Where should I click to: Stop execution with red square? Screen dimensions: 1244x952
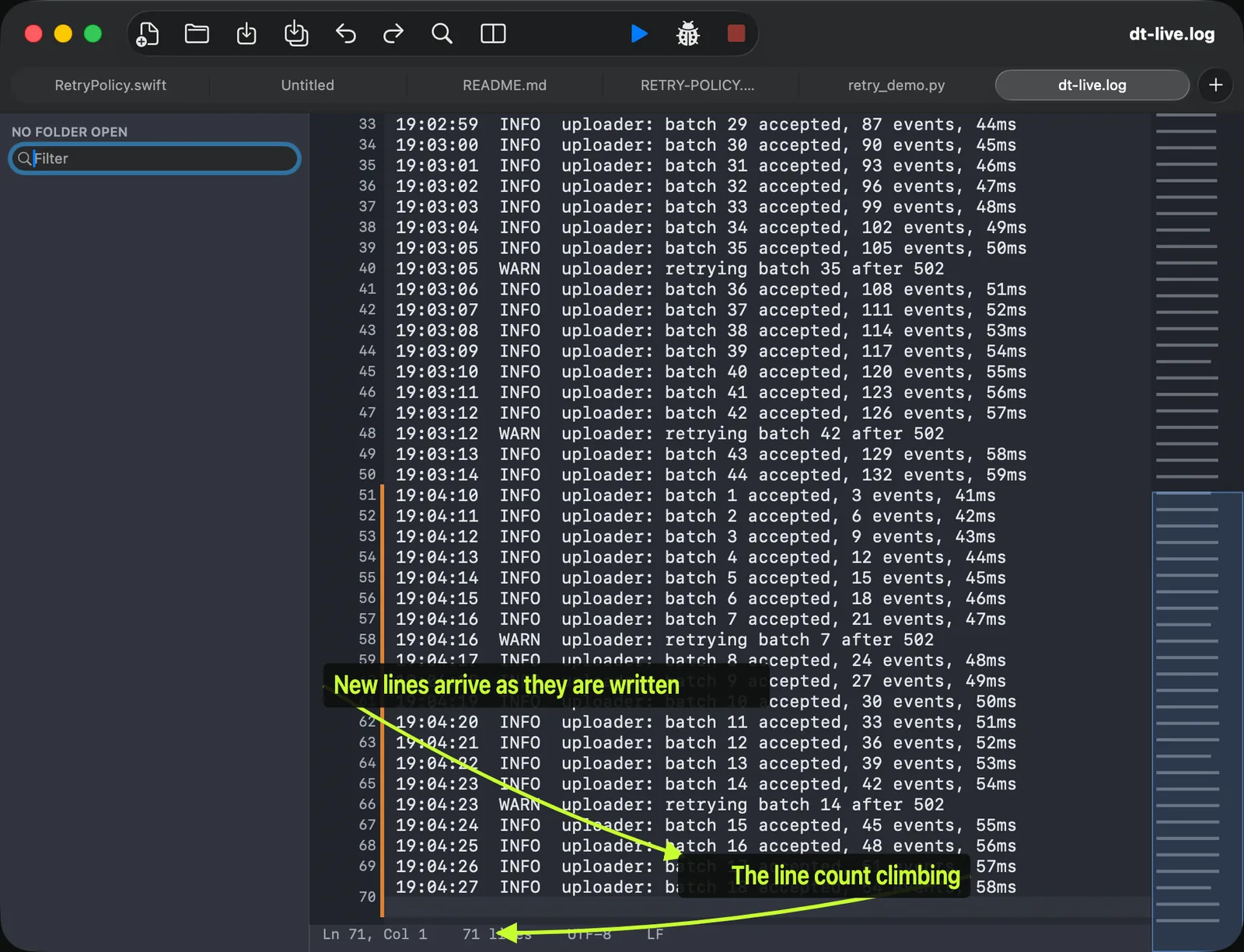coord(736,33)
